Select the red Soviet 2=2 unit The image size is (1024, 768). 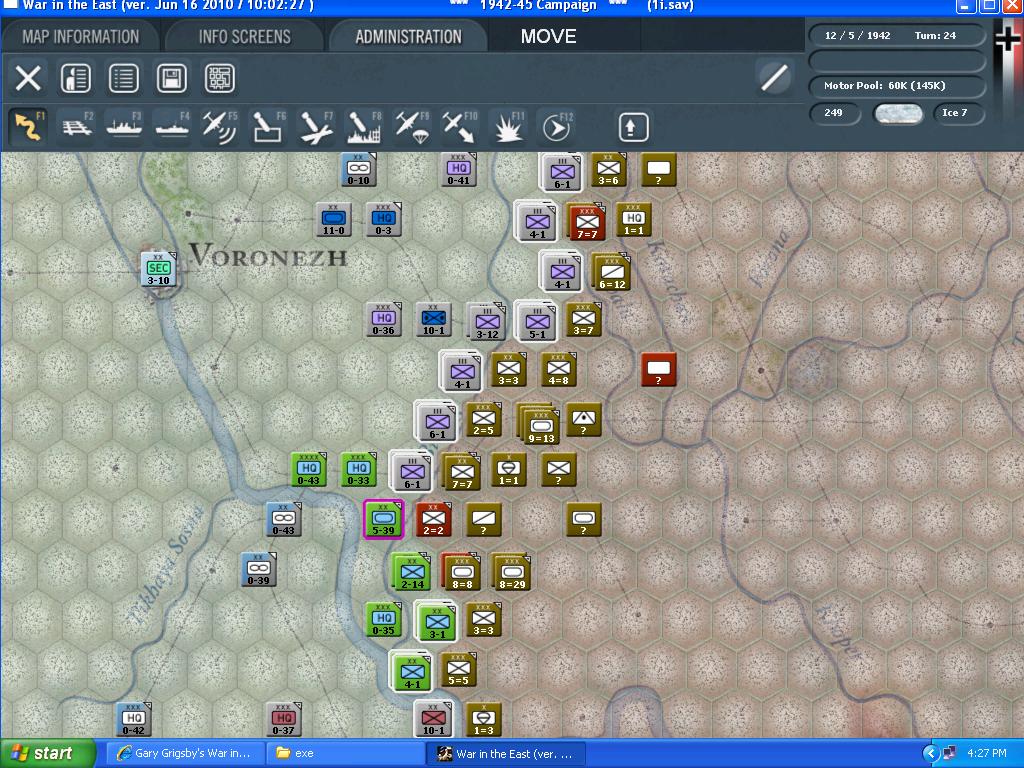434,519
